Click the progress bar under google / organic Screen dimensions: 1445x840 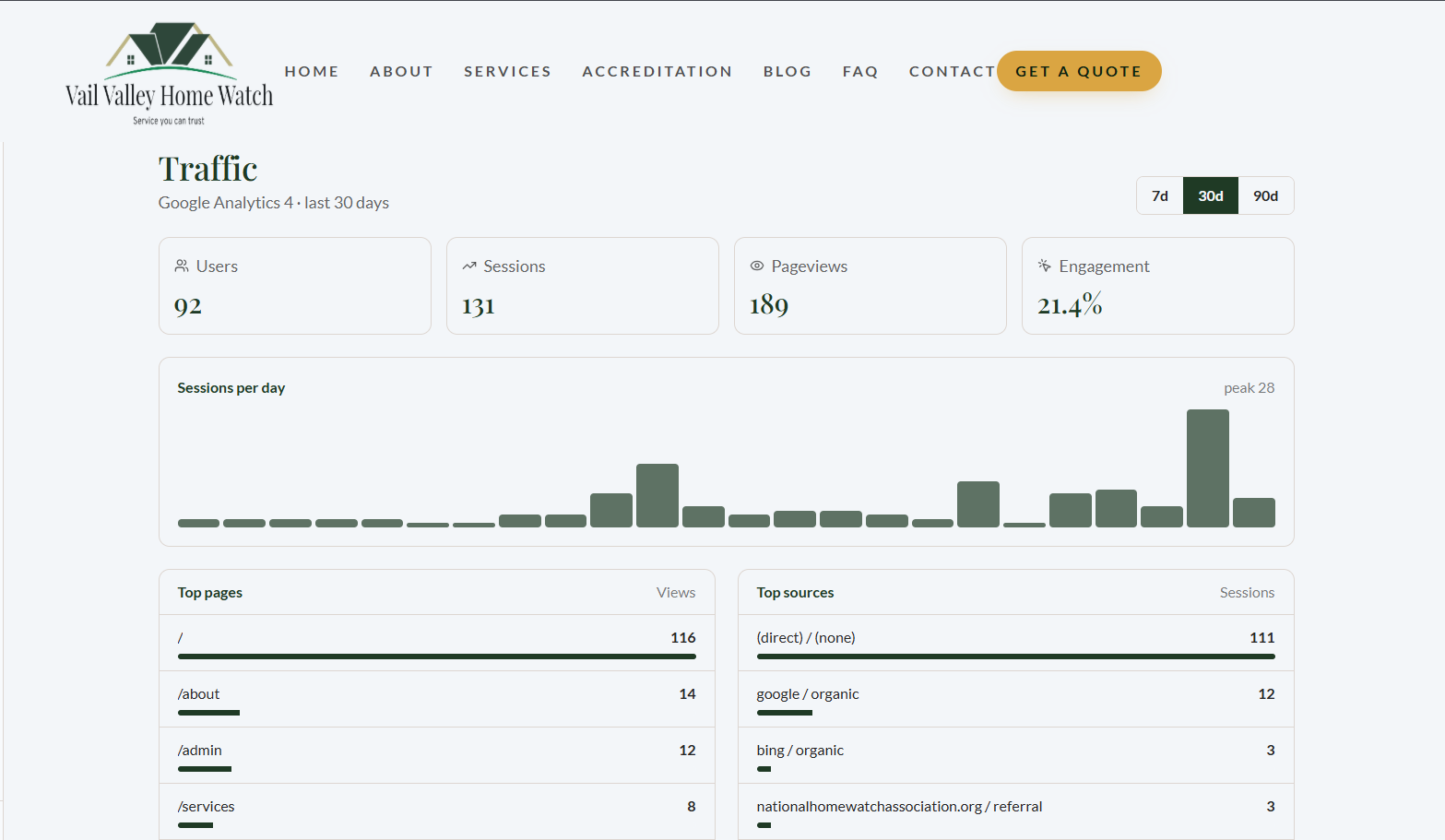tap(785, 713)
